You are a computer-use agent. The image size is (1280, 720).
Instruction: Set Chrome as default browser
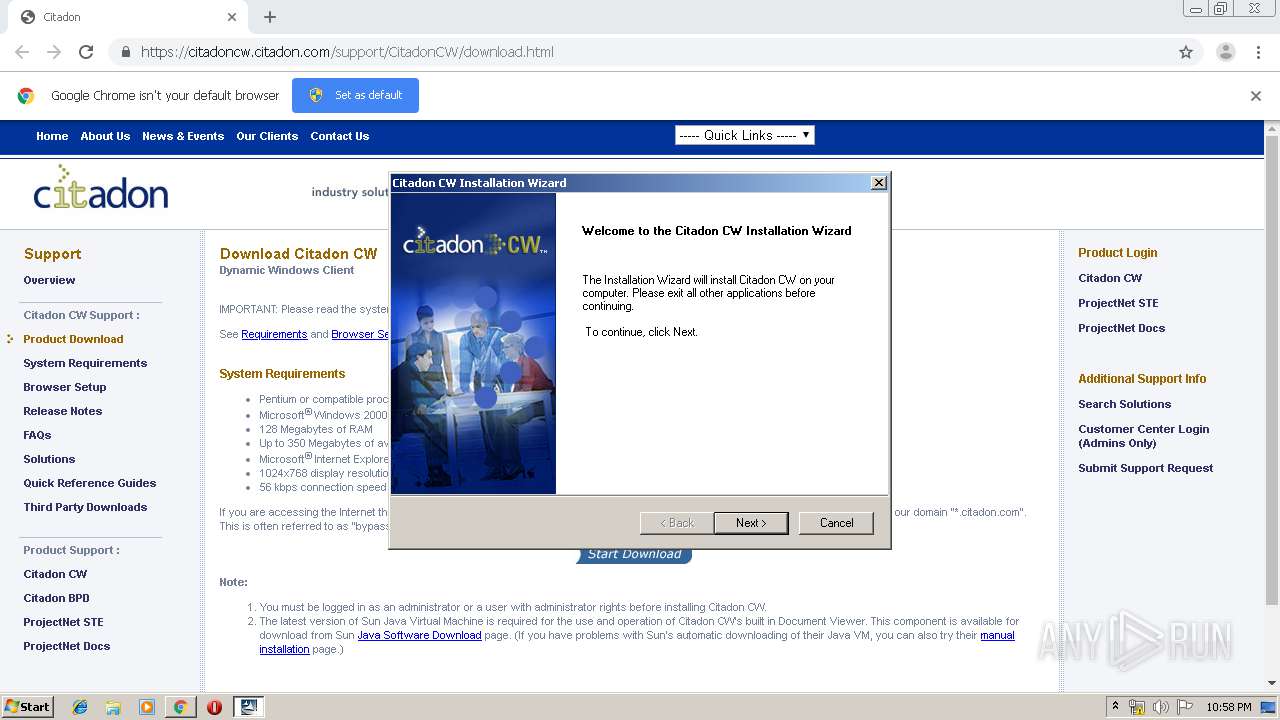pos(355,96)
